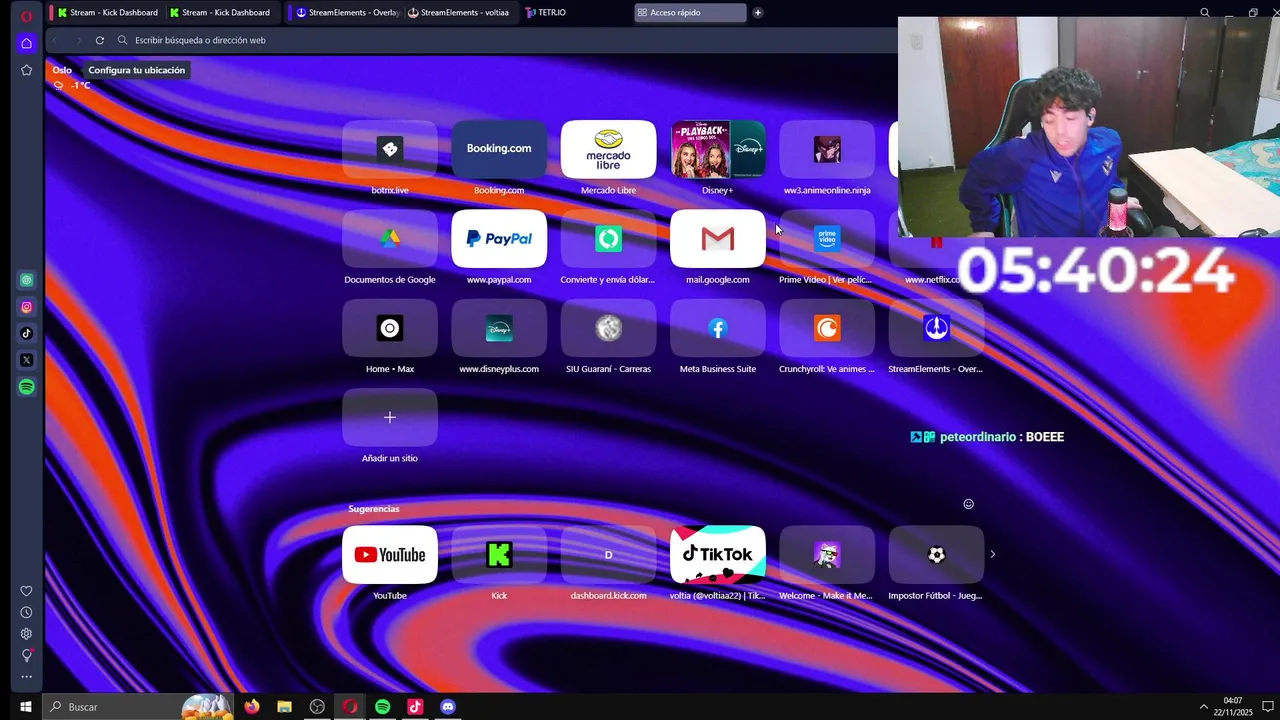Viewport: 1280px width, 720px height.
Task: Select the Acceso rápido tab
Action: click(690, 13)
